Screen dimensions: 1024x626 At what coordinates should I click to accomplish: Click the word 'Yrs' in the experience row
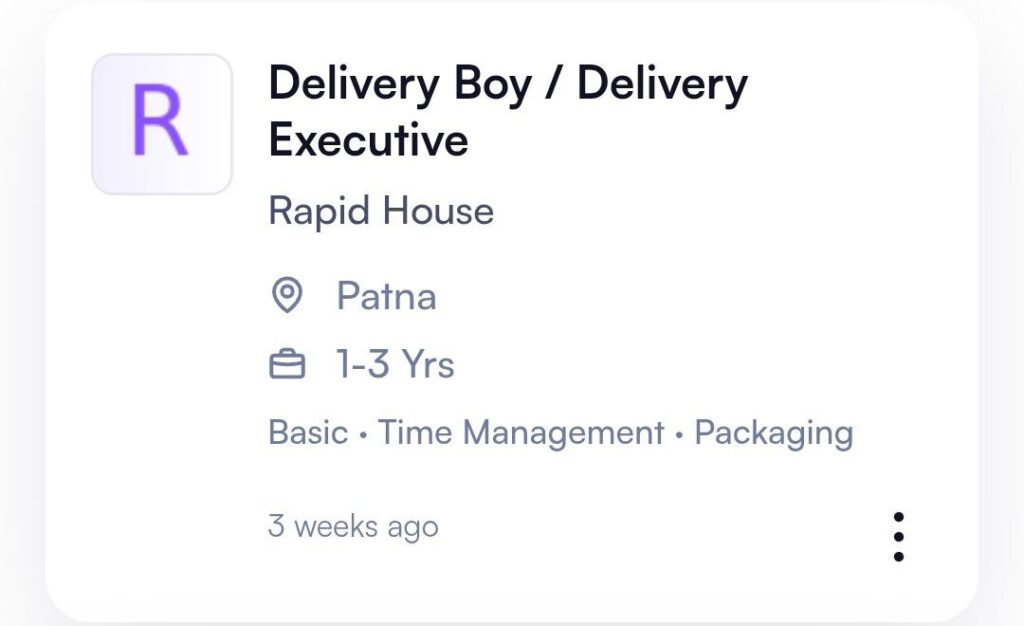point(428,365)
